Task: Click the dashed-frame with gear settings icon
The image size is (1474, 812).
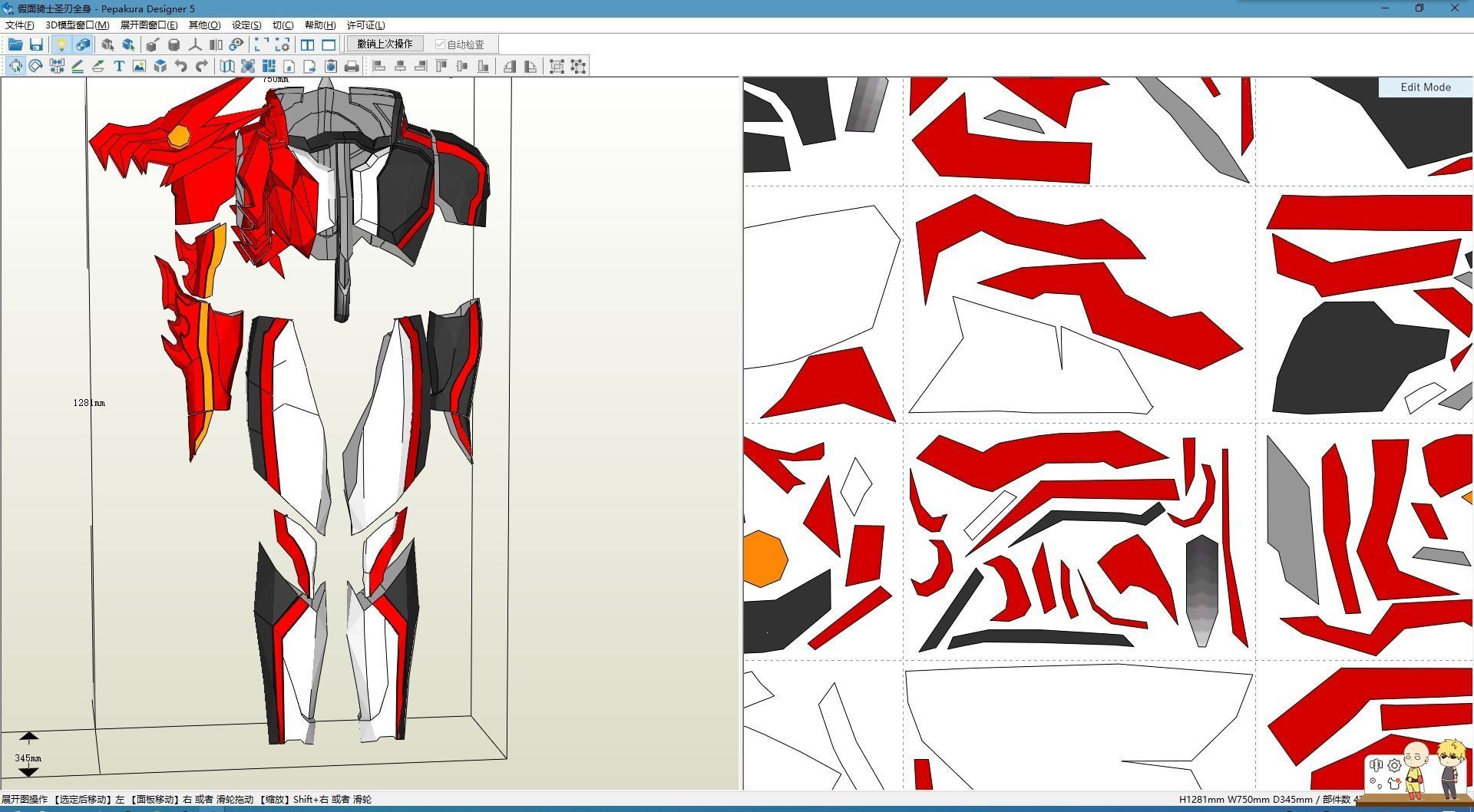Action: point(283,45)
